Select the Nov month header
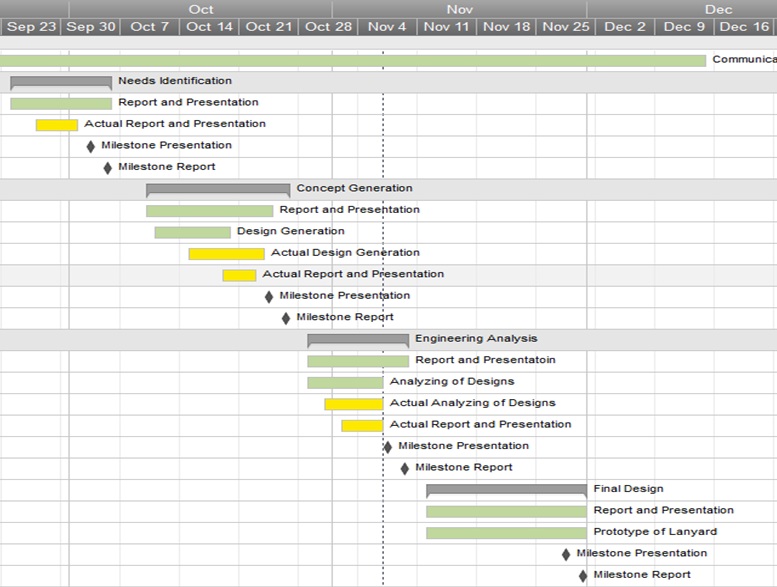The width and height of the screenshot is (777, 587). pos(460,9)
